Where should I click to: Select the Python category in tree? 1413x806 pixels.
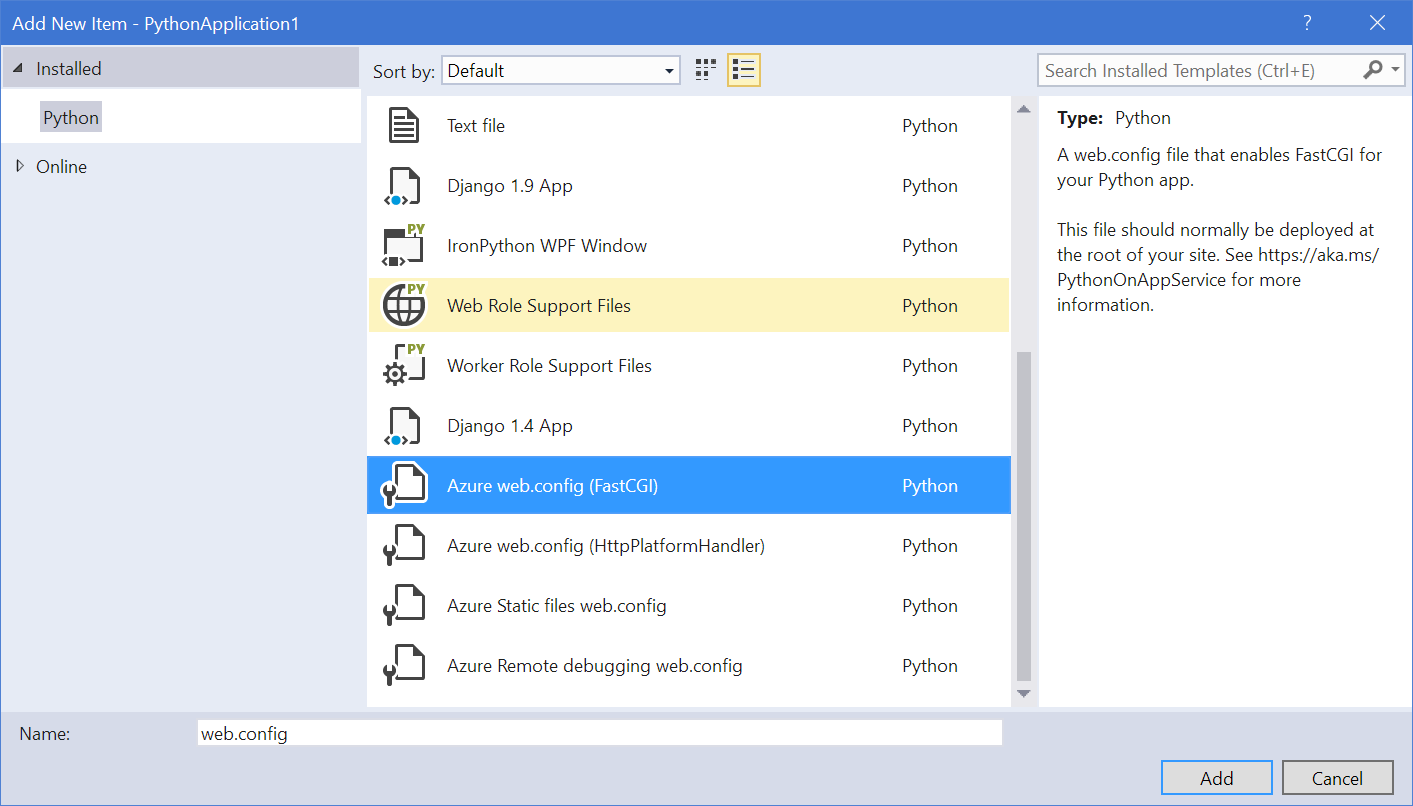click(x=71, y=118)
